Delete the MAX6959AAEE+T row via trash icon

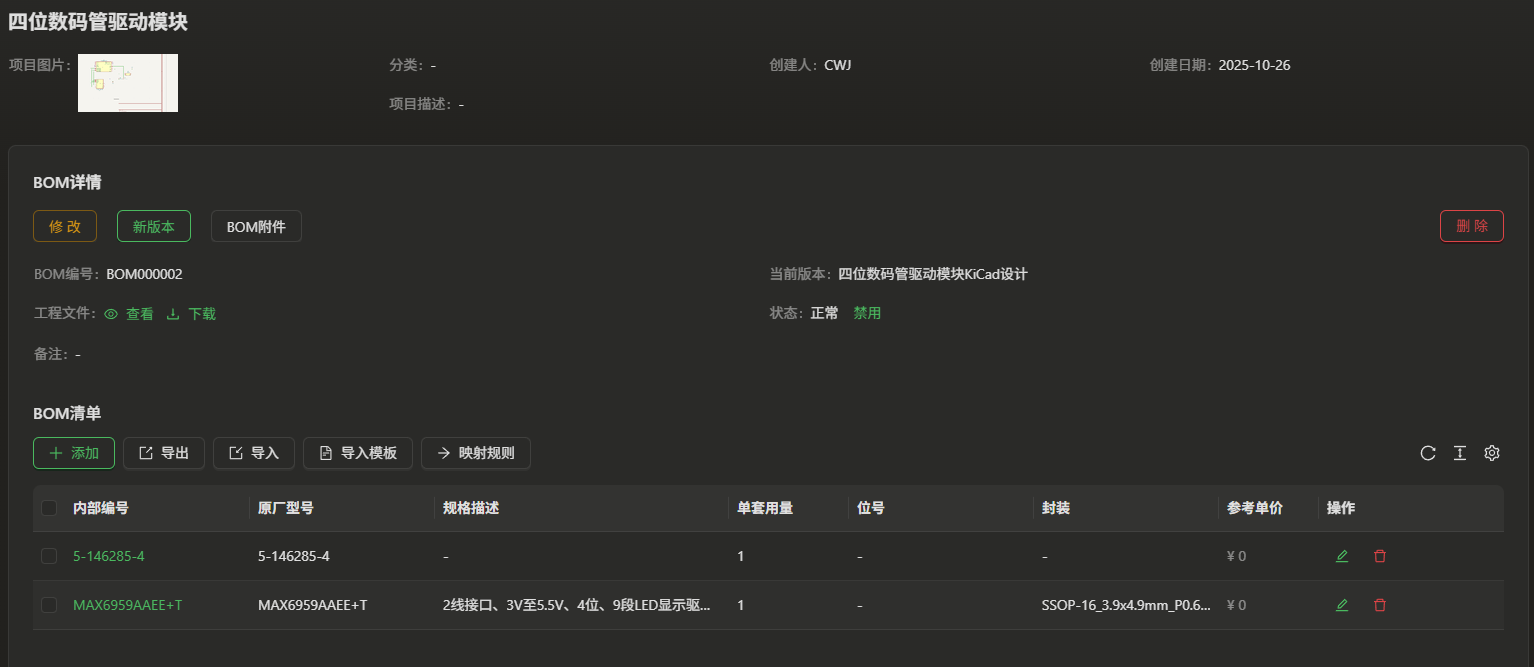pyautogui.click(x=1380, y=605)
